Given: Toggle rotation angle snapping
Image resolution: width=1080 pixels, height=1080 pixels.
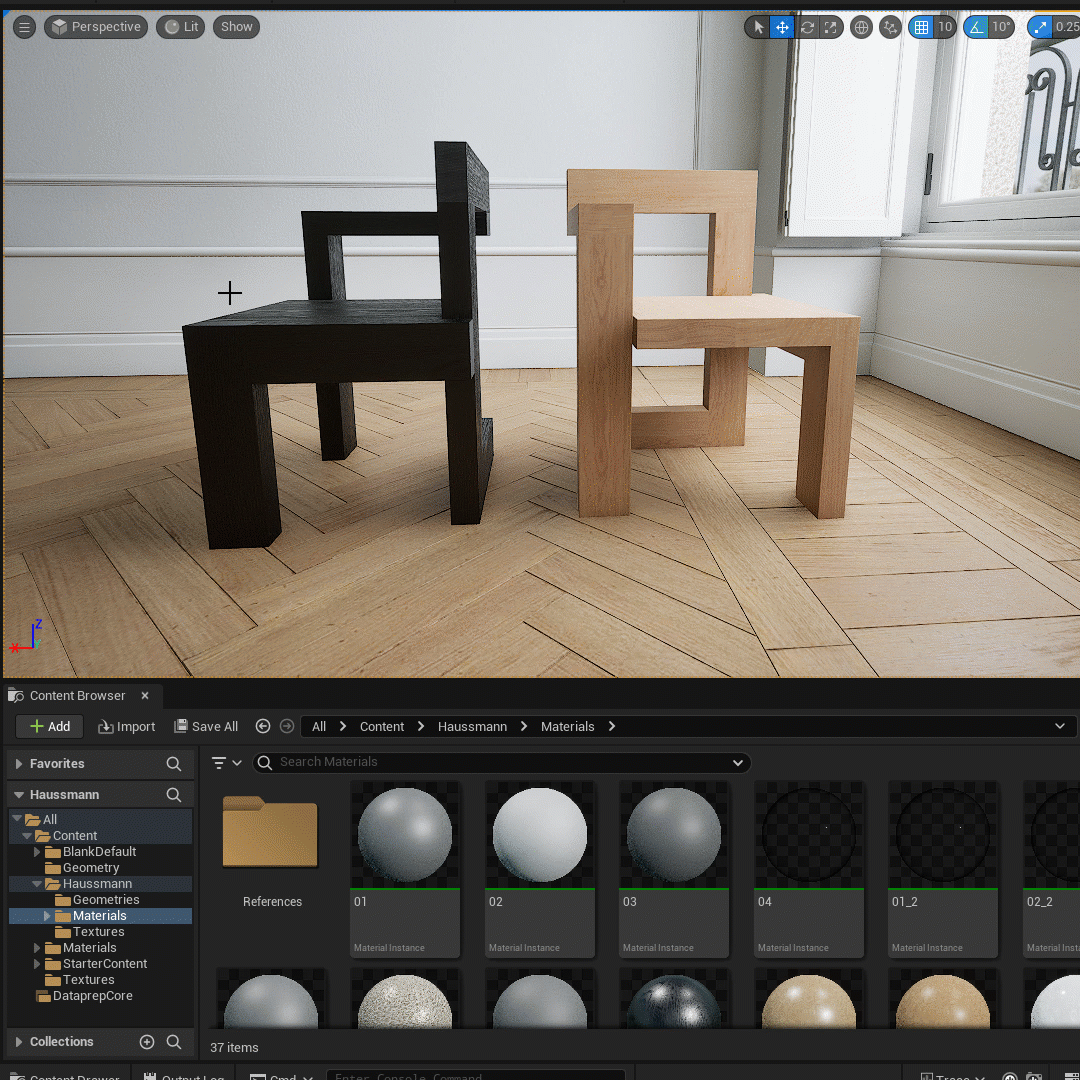Looking at the screenshot, I should pyautogui.click(x=976, y=27).
